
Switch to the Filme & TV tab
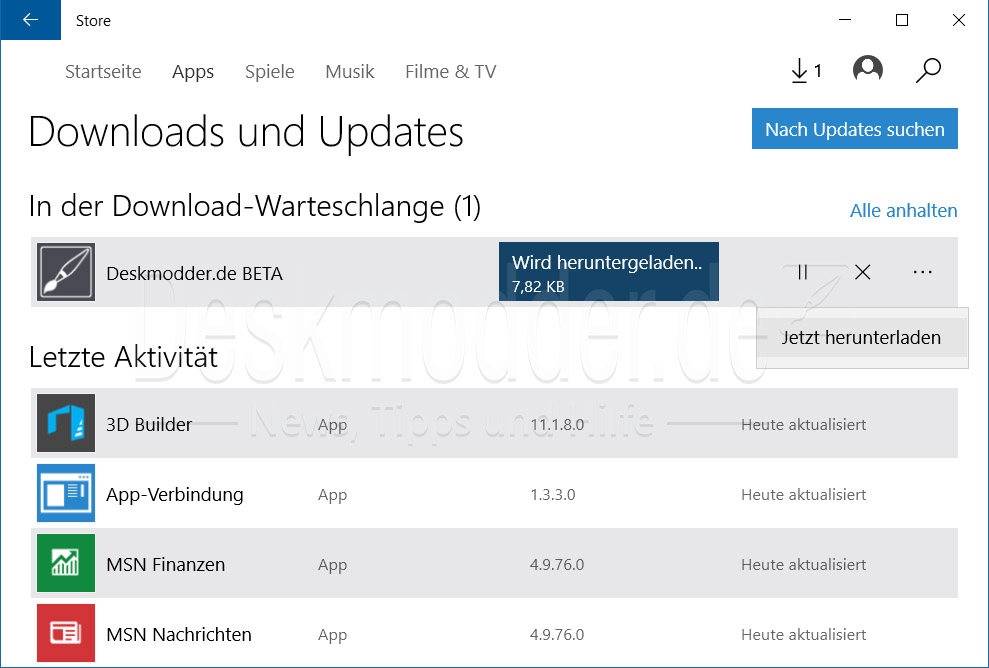(450, 71)
